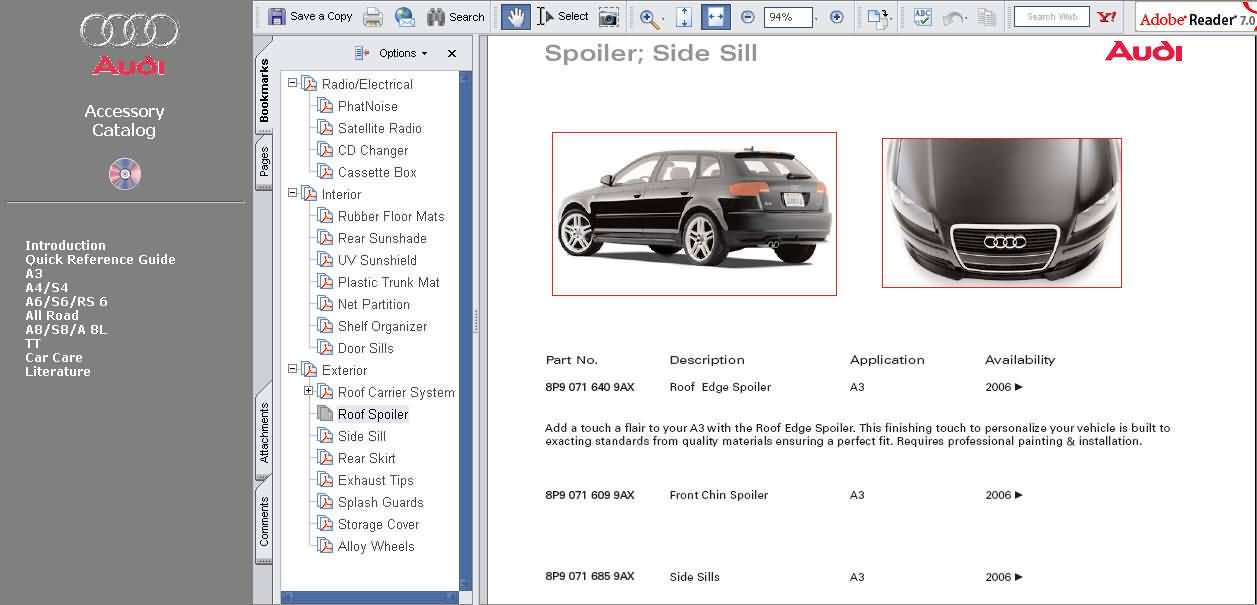The width and height of the screenshot is (1257, 605).
Task: Activate the Select text tool
Action: tap(563, 17)
